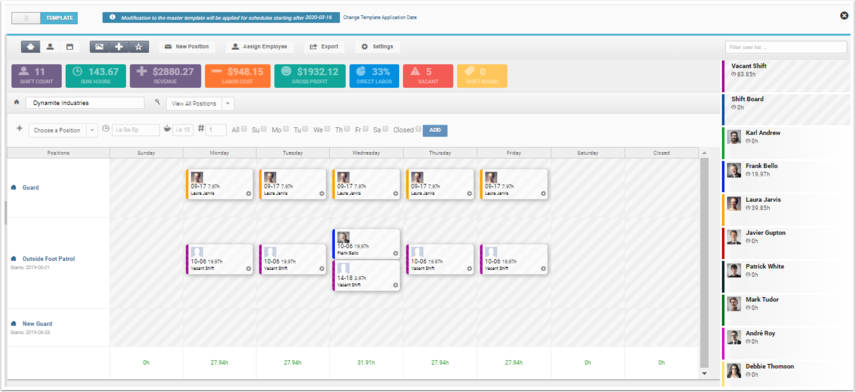Check the We checkbox

[327, 129]
